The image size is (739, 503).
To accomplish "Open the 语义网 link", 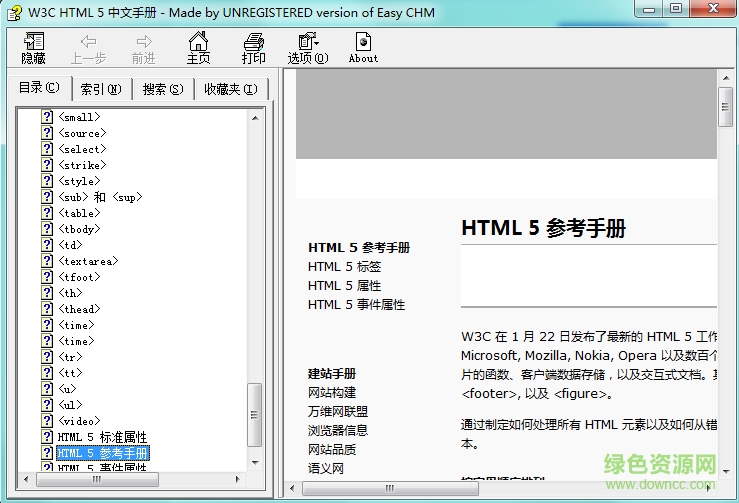I will coord(326,469).
